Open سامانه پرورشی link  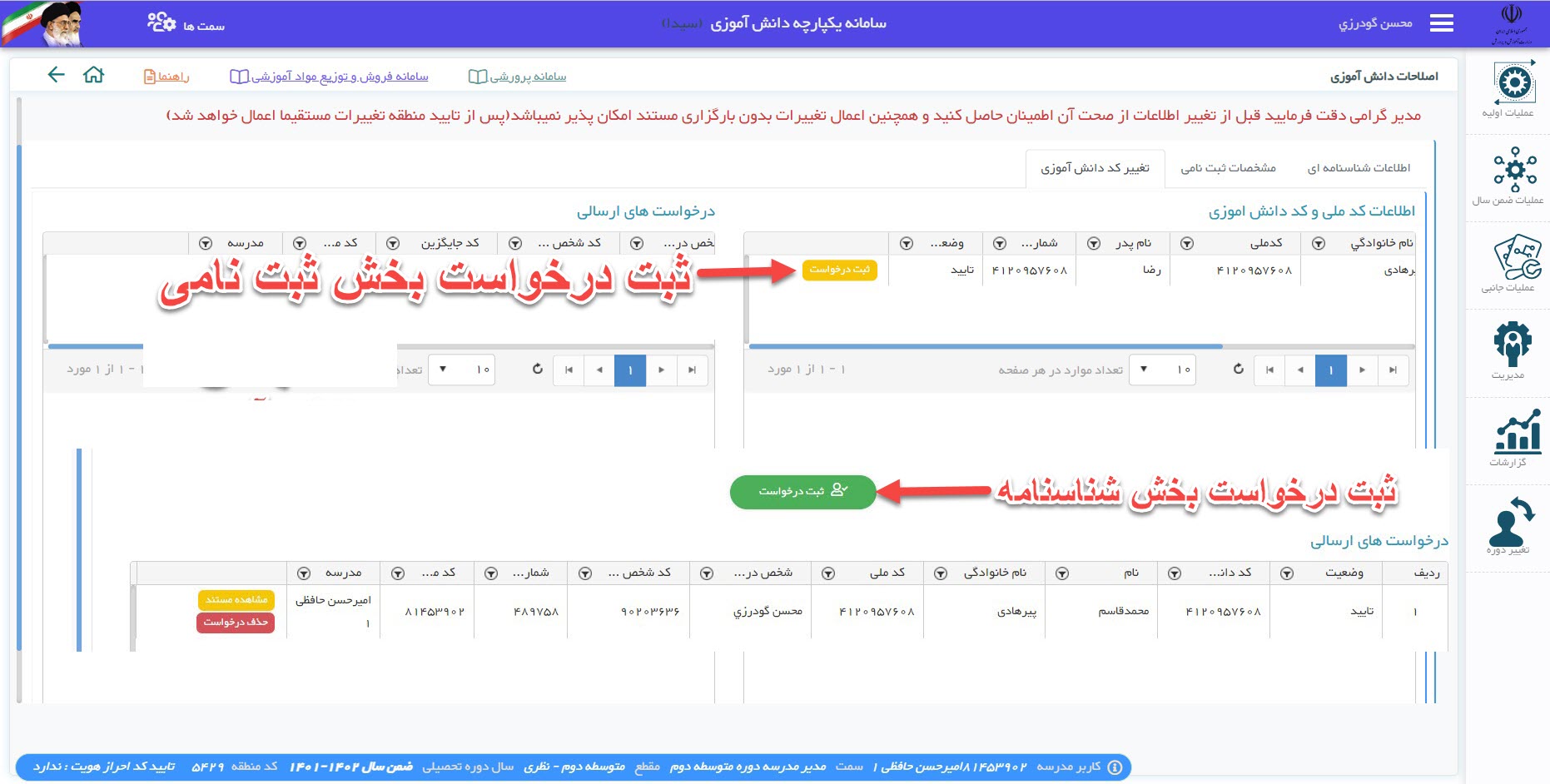518,77
